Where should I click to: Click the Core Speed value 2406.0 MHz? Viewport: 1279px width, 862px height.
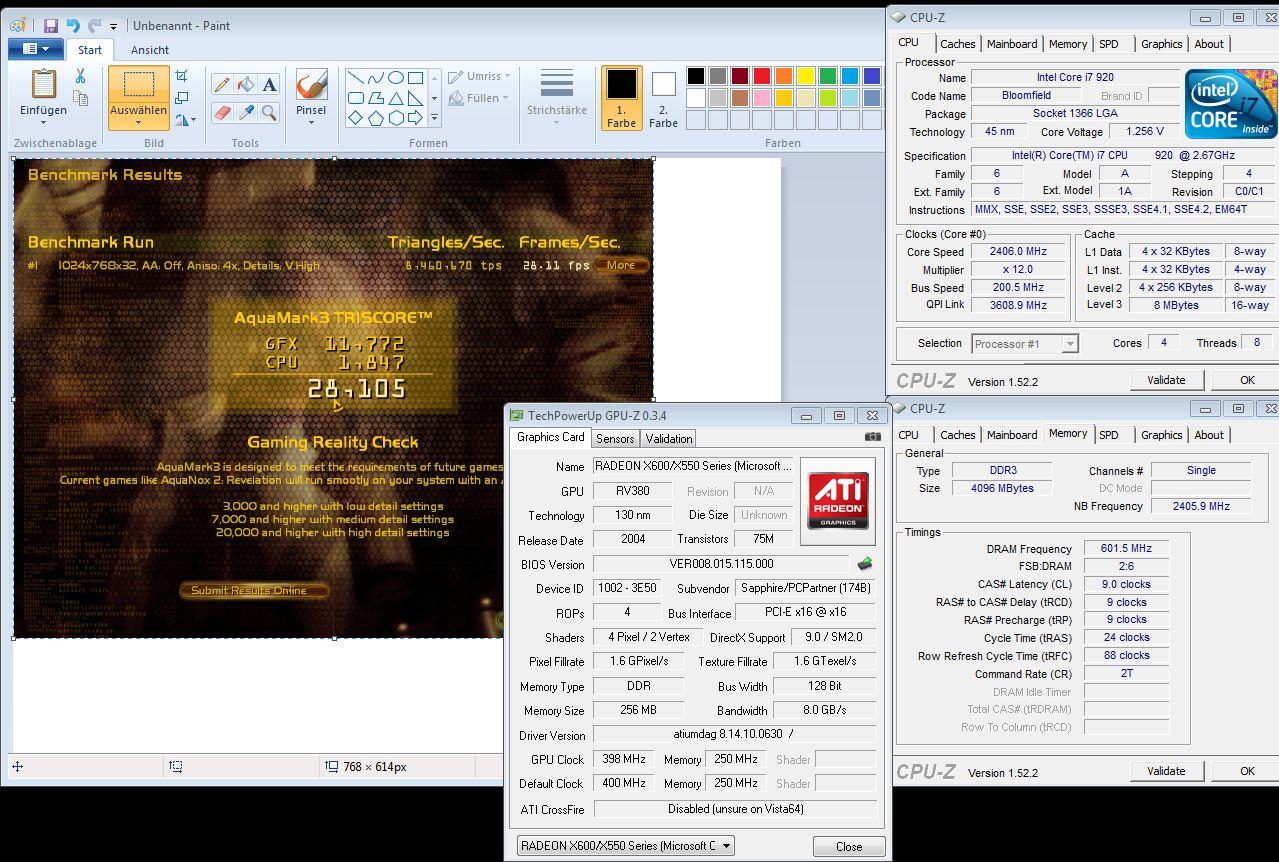1019,252
